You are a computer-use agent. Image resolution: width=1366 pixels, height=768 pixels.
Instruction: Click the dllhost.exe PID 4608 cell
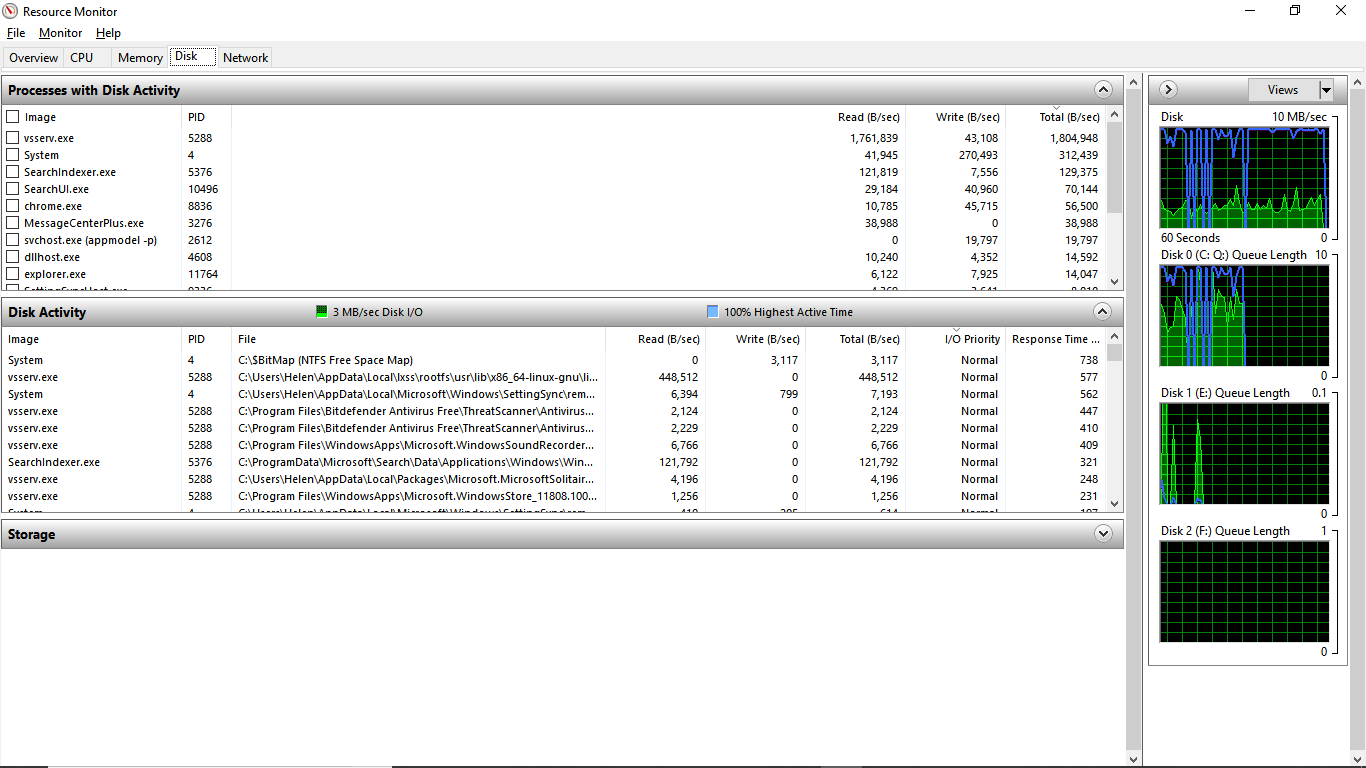click(x=200, y=257)
